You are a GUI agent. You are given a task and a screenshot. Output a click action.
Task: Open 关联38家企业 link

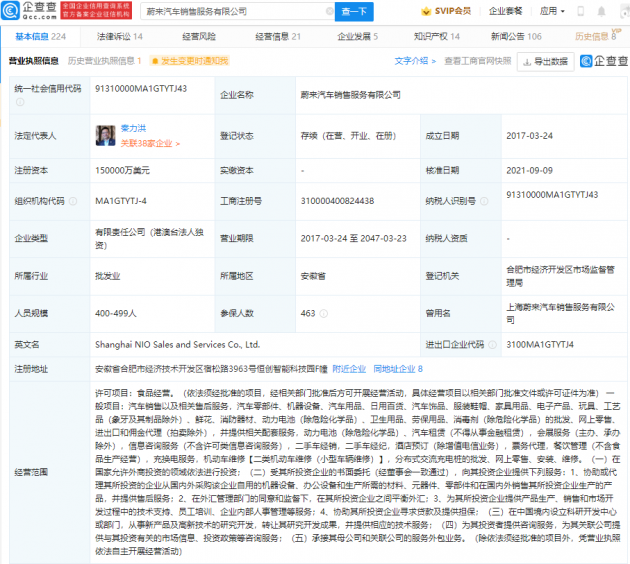click(150, 143)
